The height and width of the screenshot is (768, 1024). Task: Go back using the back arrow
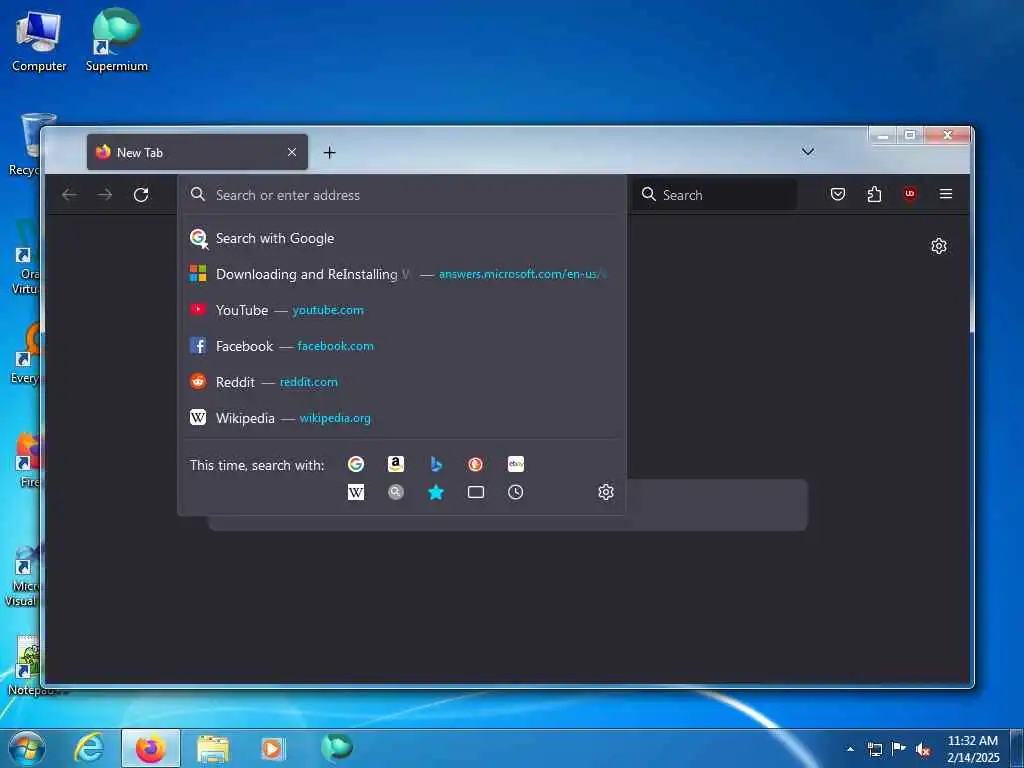pyautogui.click(x=69, y=195)
